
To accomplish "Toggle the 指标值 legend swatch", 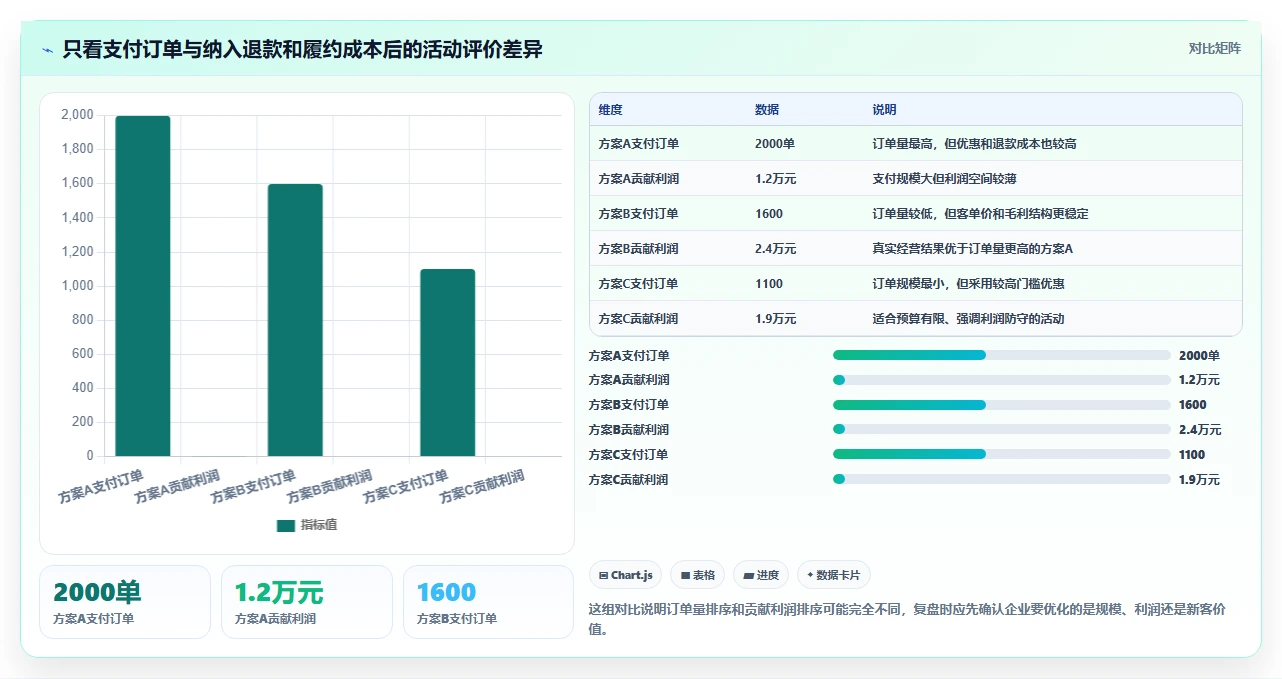I will [x=285, y=525].
